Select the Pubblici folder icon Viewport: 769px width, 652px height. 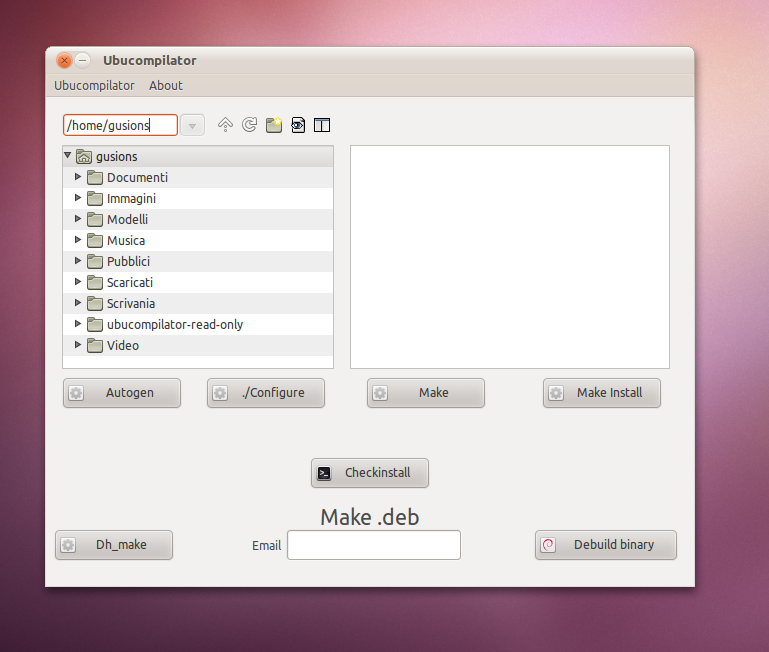95,261
